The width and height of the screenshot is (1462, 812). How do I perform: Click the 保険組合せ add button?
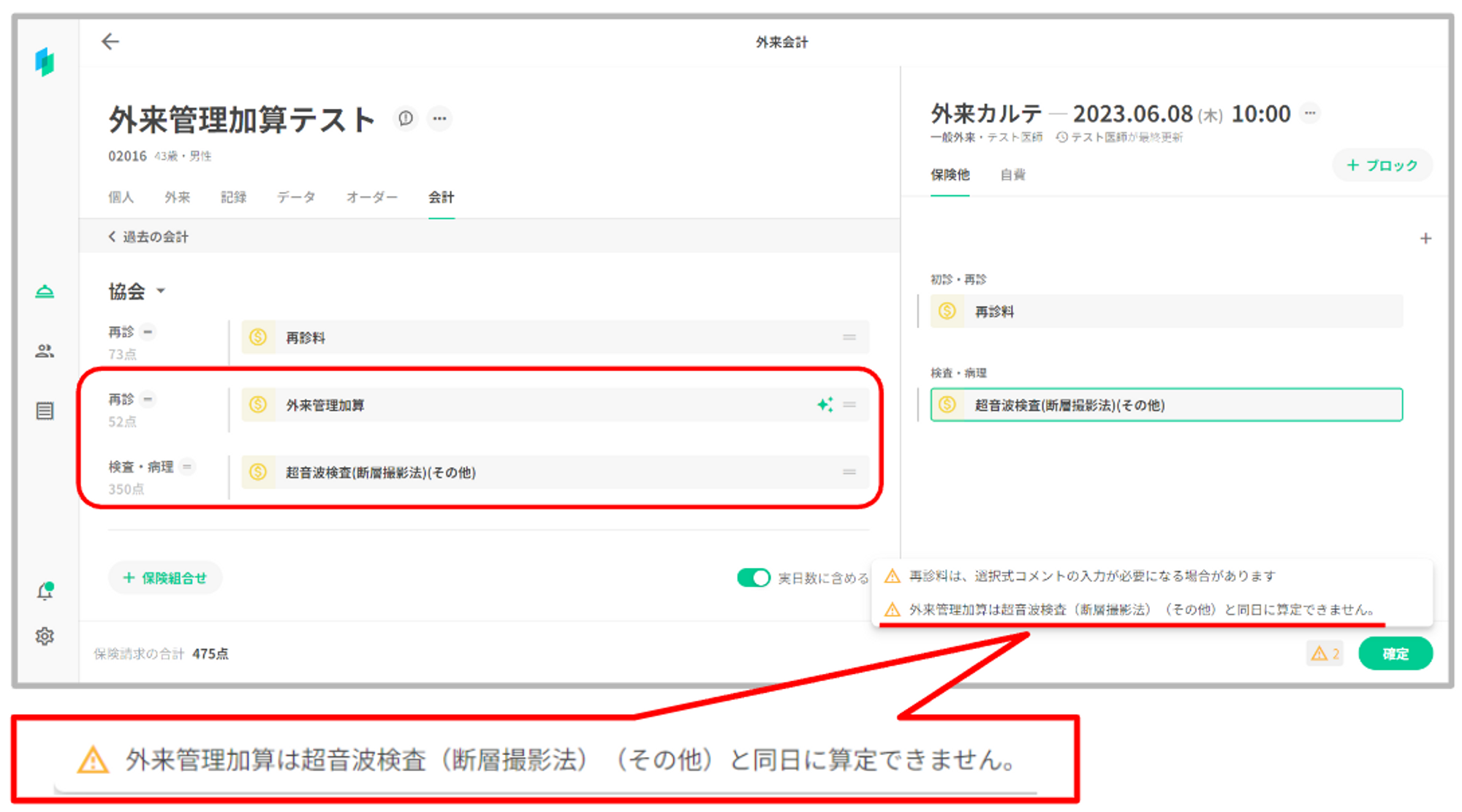pos(165,578)
